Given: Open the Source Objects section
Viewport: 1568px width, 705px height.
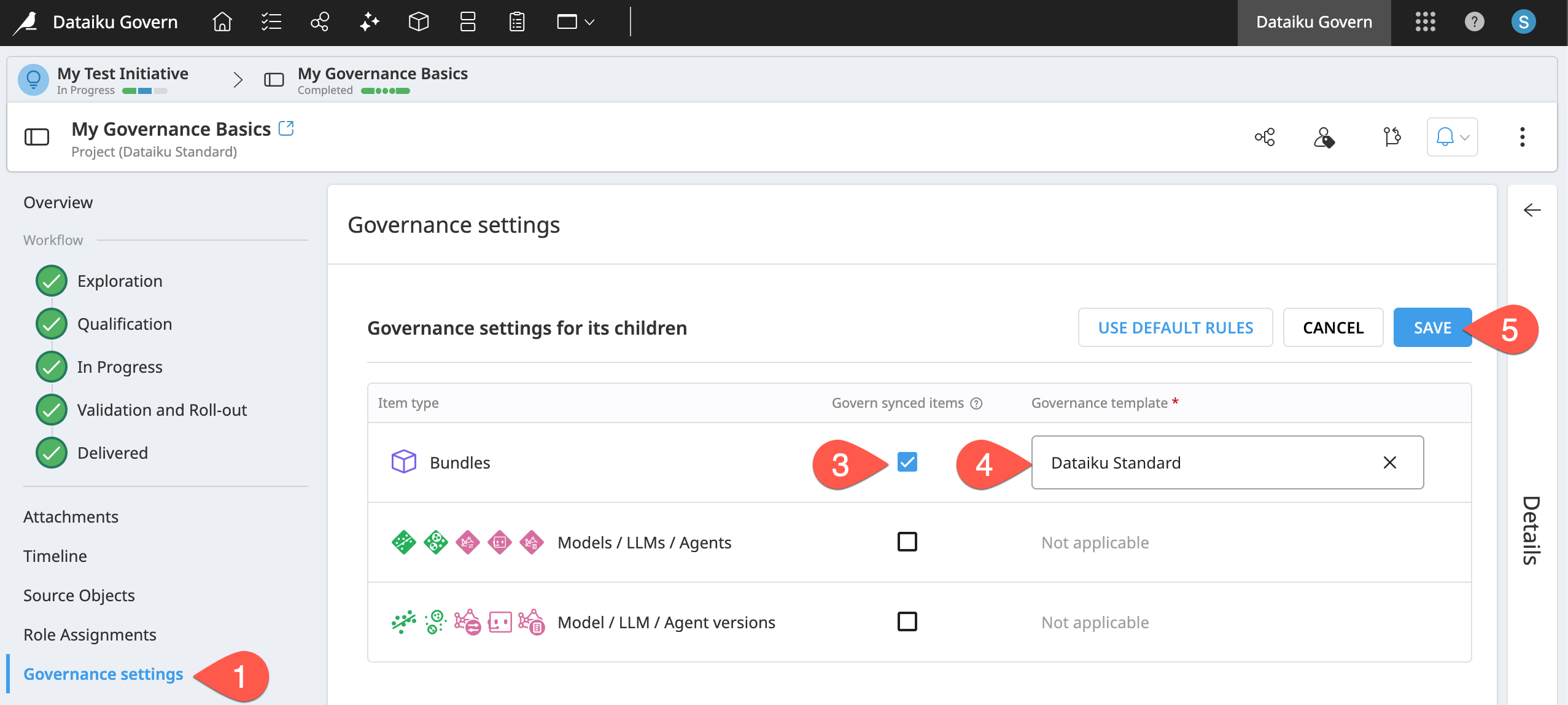Looking at the screenshot, I should (79, 596).
